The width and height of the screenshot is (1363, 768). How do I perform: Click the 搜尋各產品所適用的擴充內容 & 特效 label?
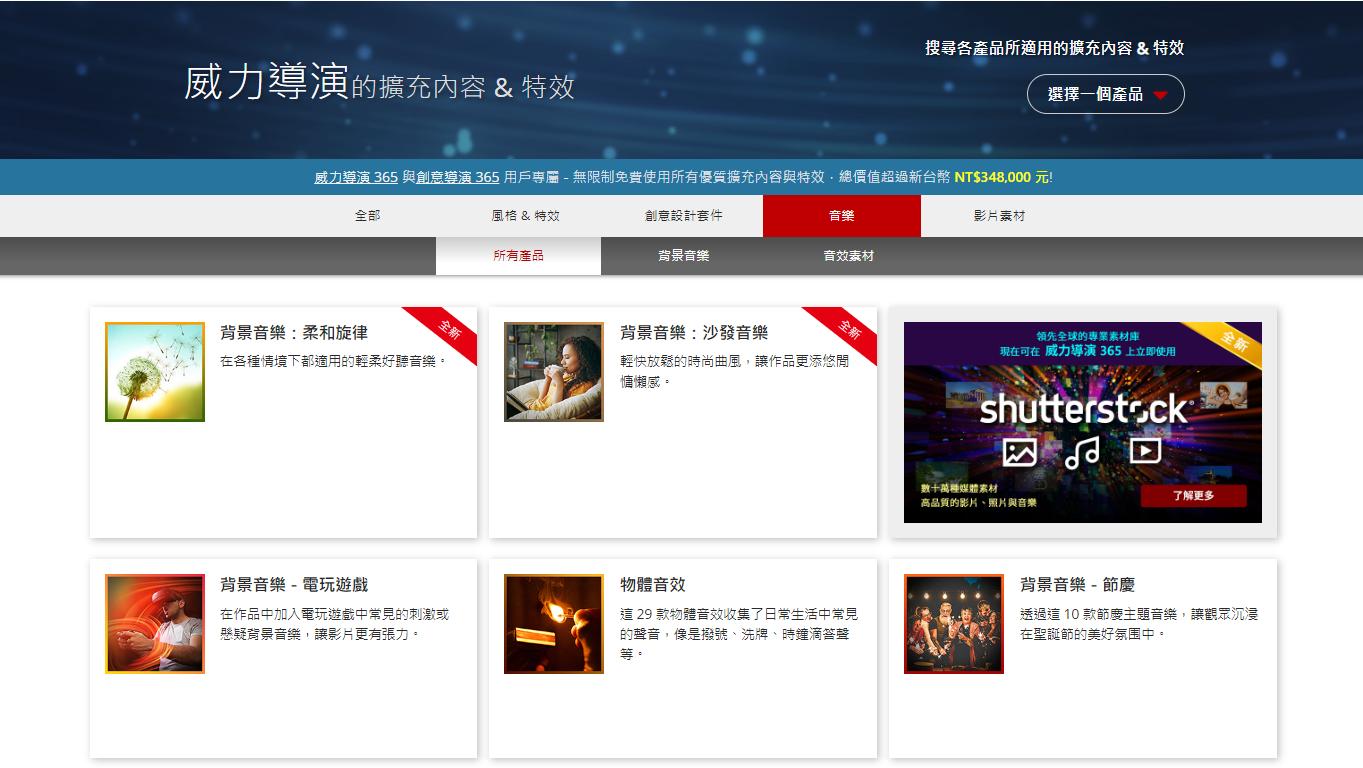point(1055,48)
